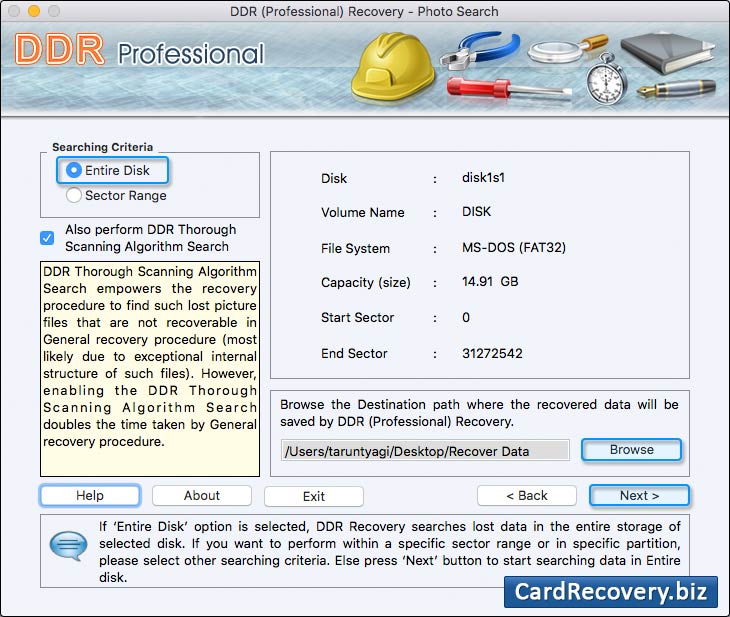The image size is (730, 617).
Task: Click the window minimize yellow button
Action: tap(34, 11)
